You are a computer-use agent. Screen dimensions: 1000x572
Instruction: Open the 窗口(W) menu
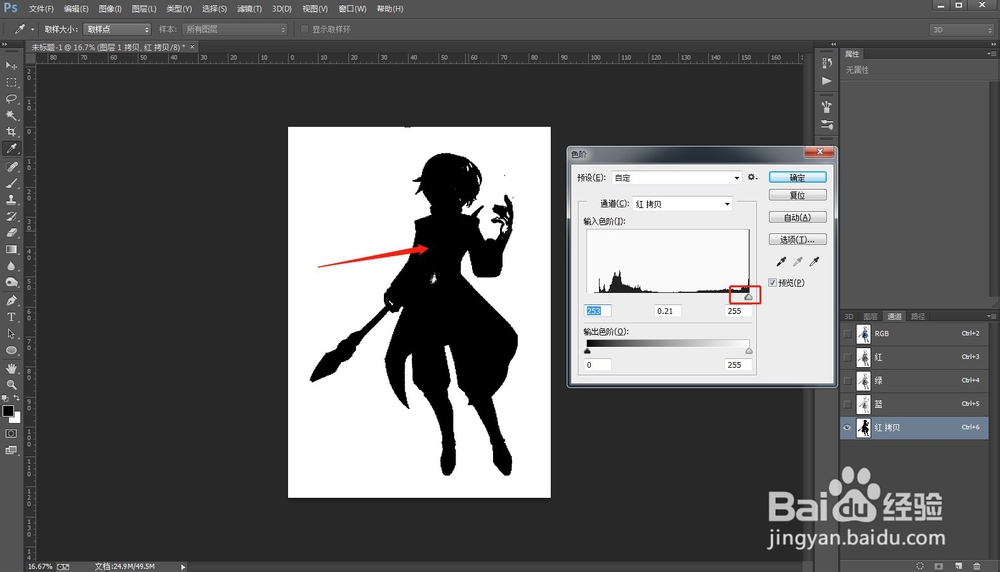(353, 9)
